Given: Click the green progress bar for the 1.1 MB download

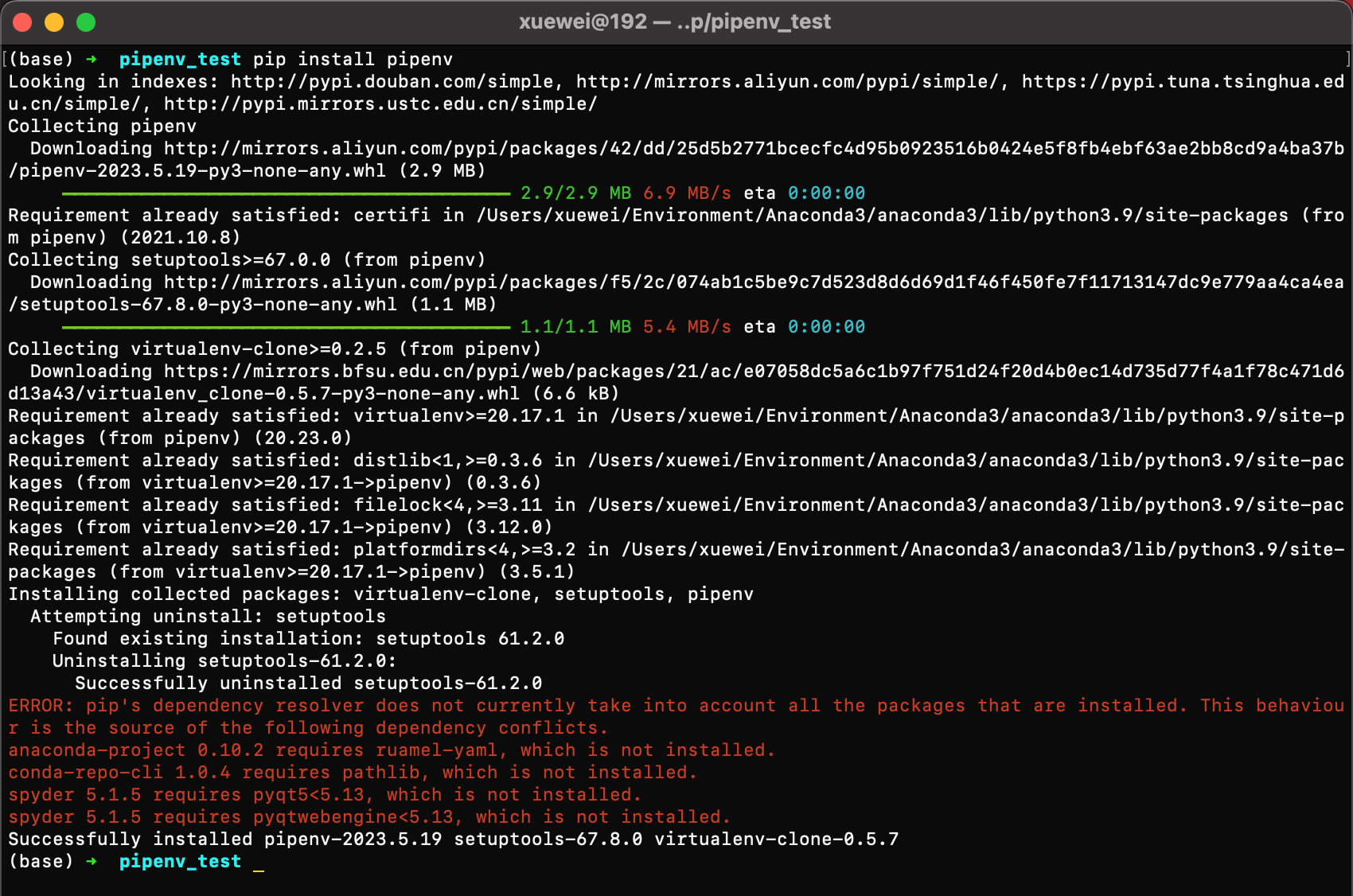Looking at the screenshot, I should pyautogui.click(x=286, y=327).
